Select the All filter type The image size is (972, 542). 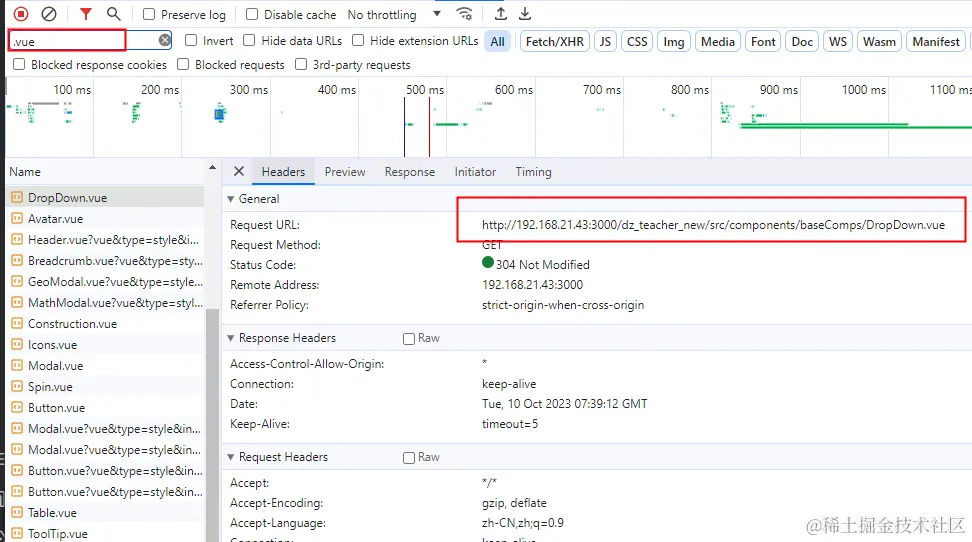pyautogui.click(x=497, y=42)
